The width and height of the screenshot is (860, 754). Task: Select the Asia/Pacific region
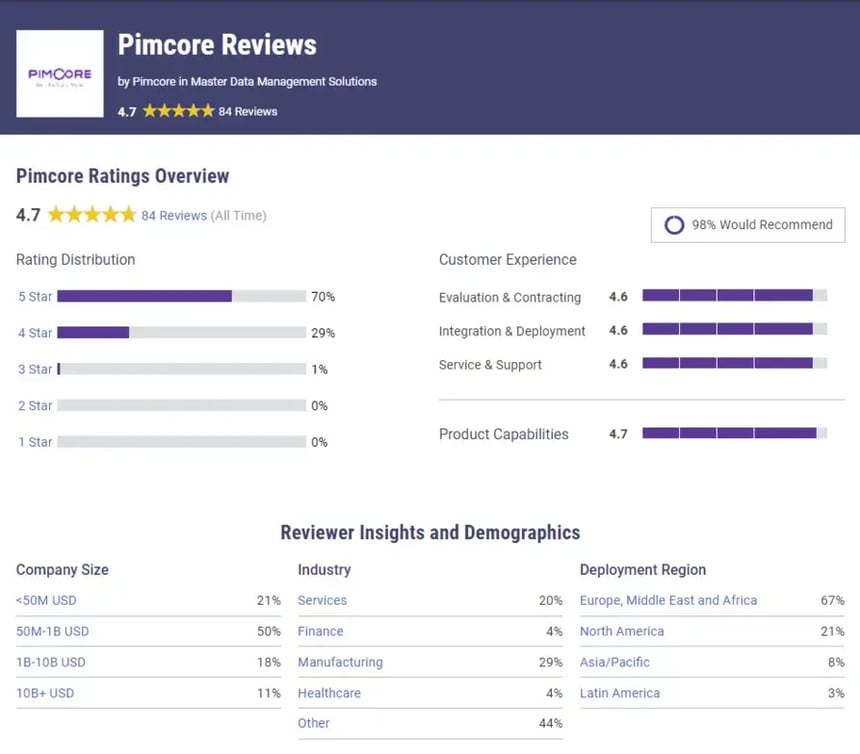click(x=615, y=662)
